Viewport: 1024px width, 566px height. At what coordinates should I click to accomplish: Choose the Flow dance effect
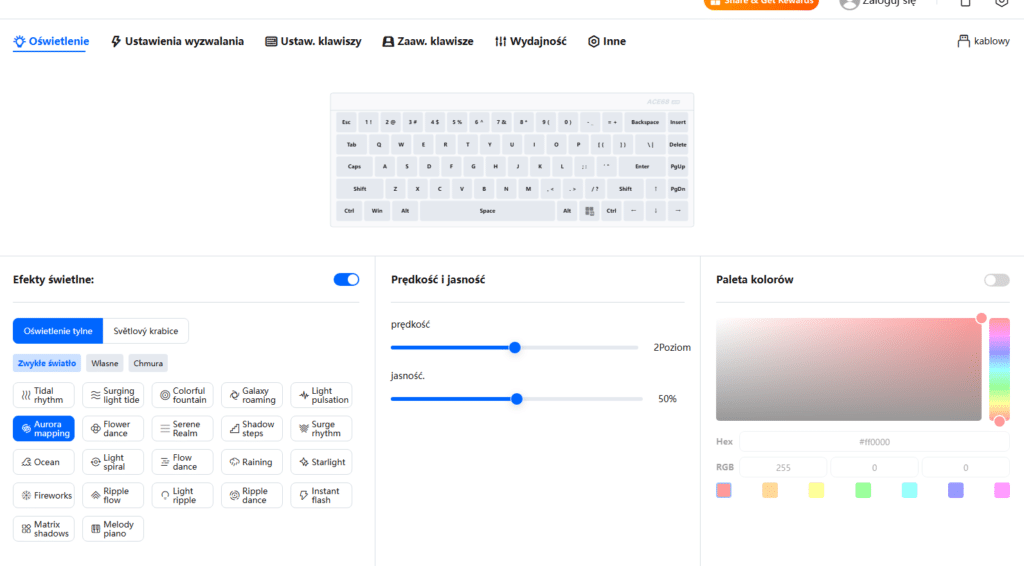[182, 462]
